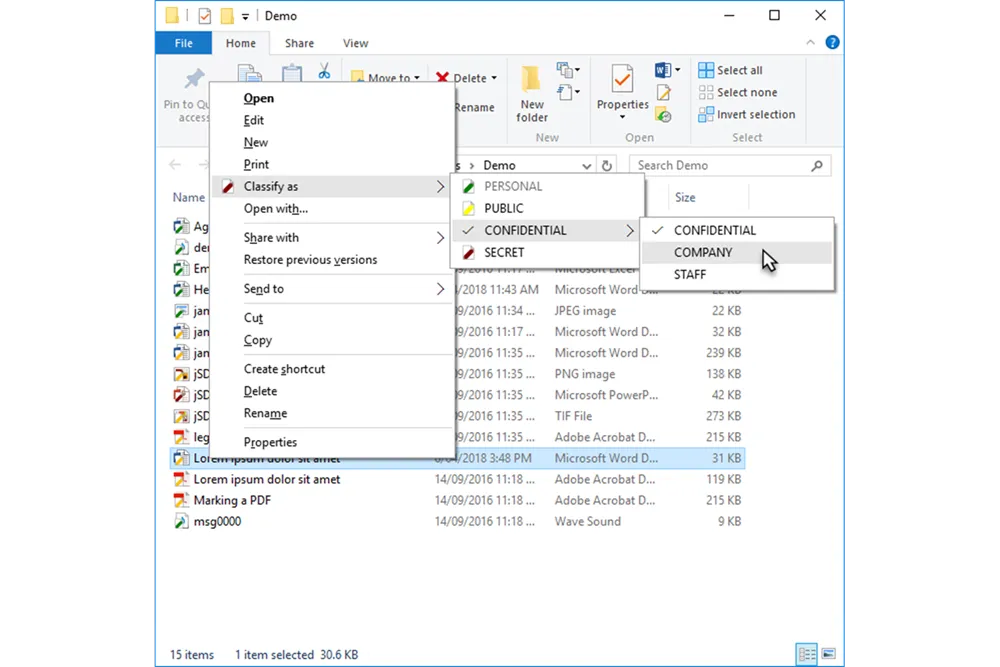Click Invert selection in ribbon
The image size is (1000, 667).
coord(755,114)
